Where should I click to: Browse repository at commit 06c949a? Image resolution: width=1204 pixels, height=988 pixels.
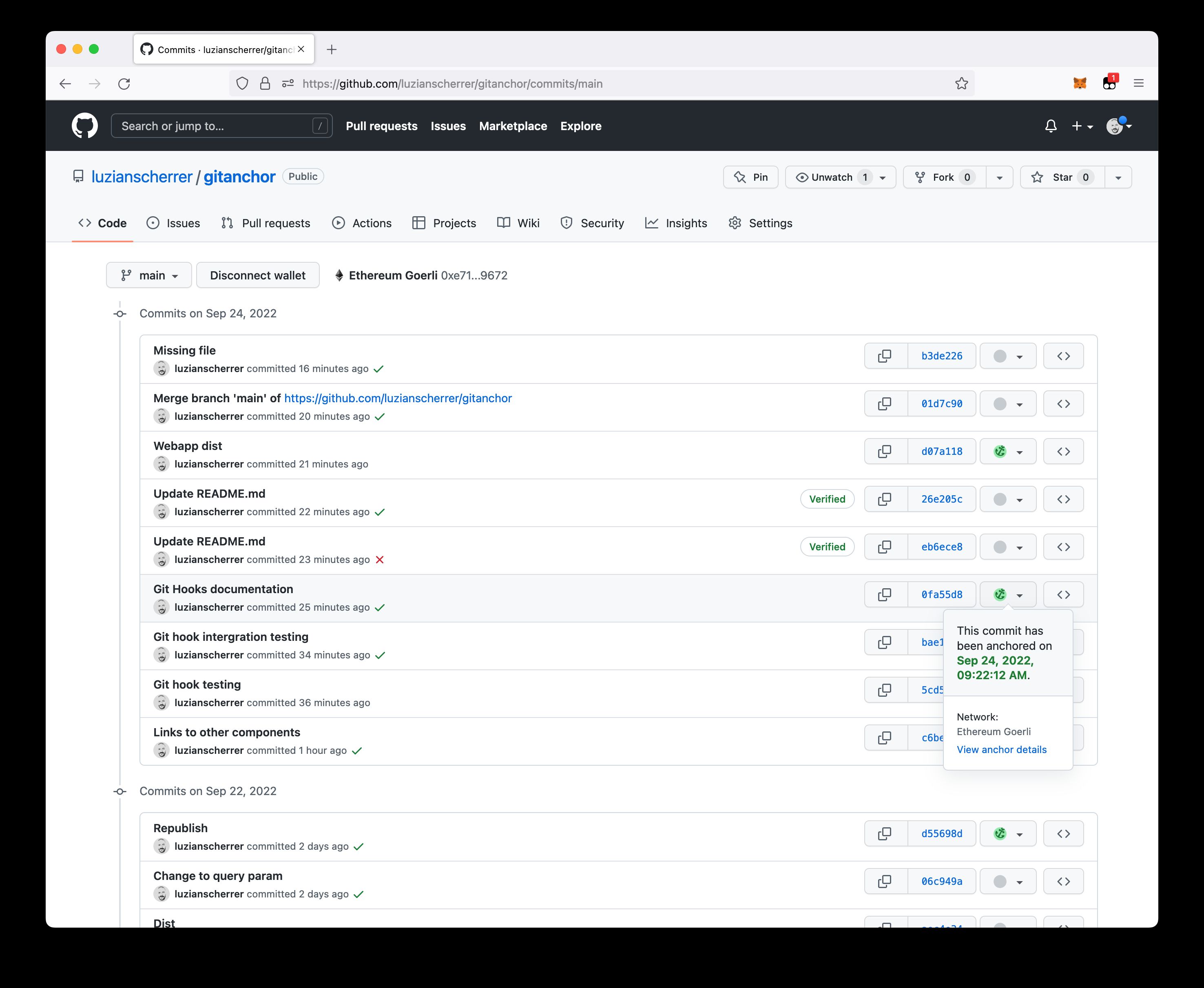[x=1063, y=882]
